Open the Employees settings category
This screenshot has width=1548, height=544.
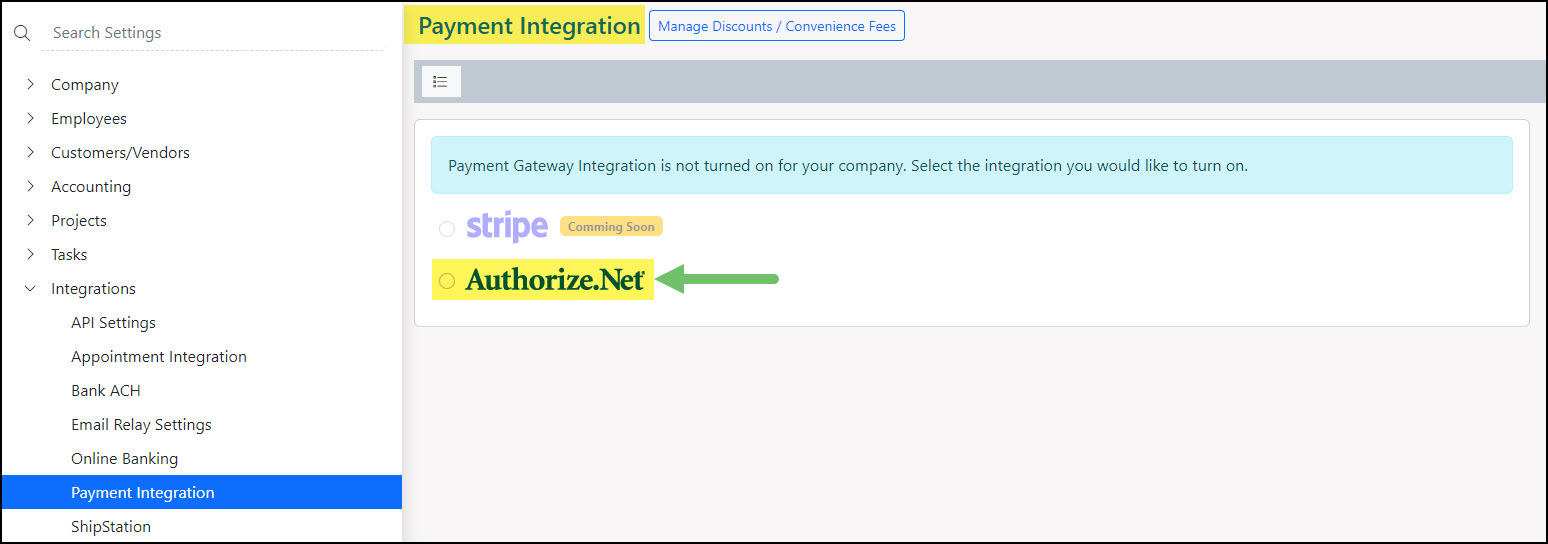point(89,119)
